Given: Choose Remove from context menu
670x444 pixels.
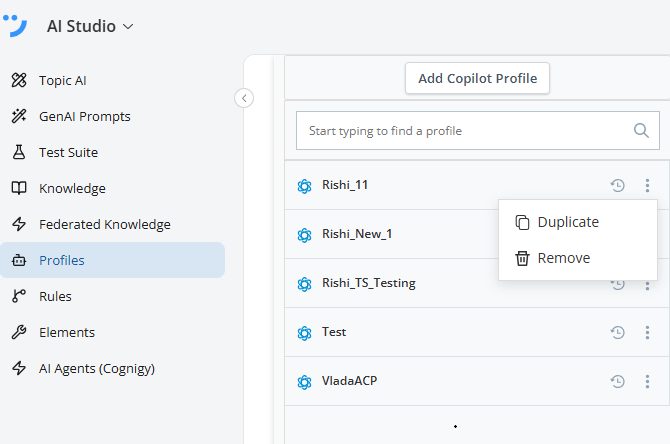Looking at the screenshot, I should 578,258.
